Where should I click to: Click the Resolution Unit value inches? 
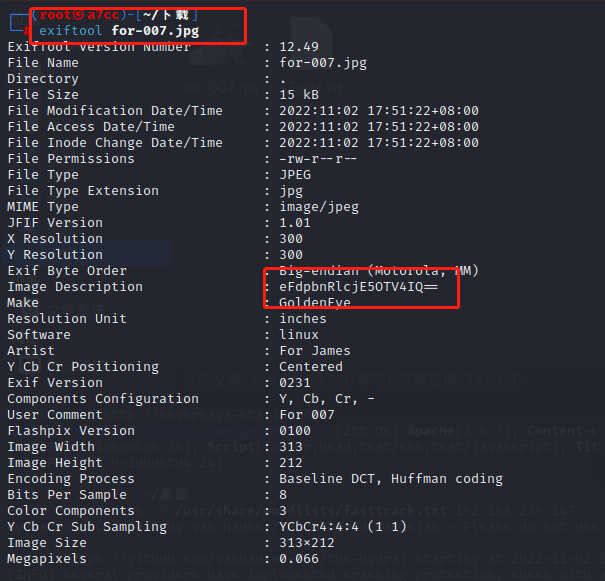click(303, 319)
